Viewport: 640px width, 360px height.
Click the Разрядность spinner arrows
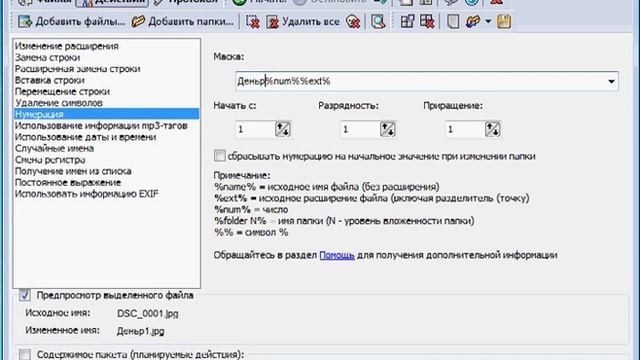click(387, 129)
